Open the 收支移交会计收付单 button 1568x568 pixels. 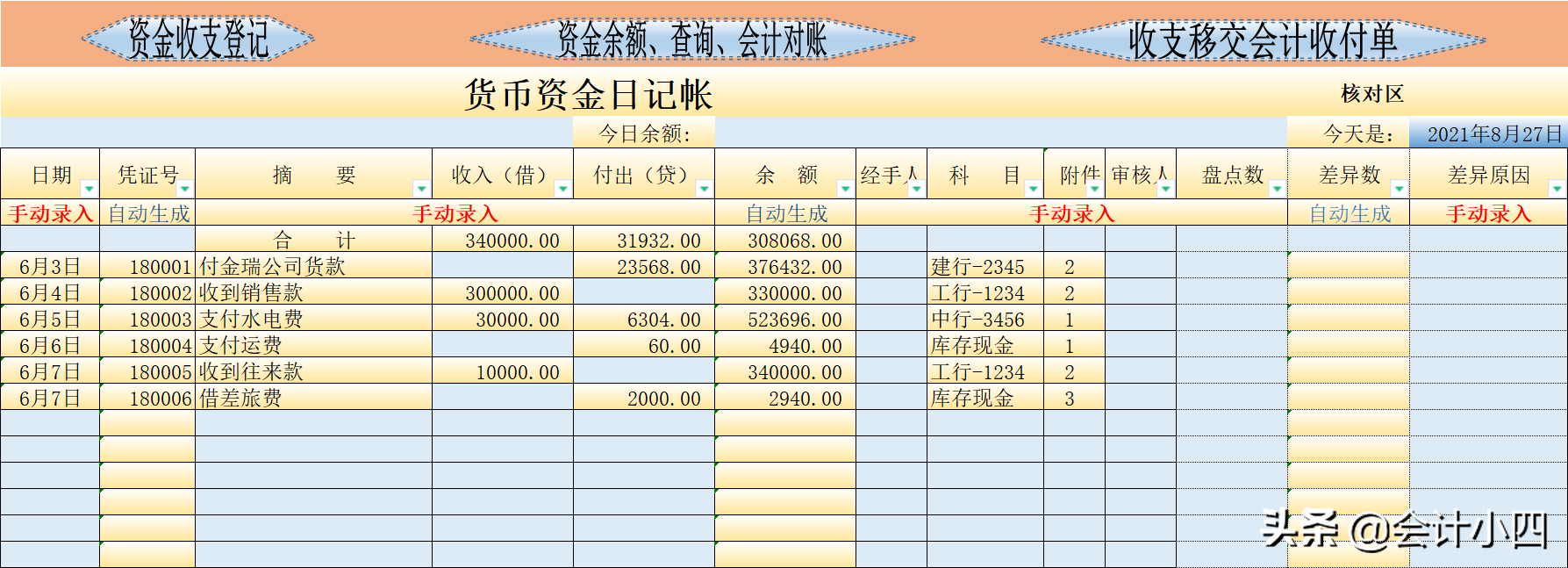pyautogui.click(x=1263, y=40)
